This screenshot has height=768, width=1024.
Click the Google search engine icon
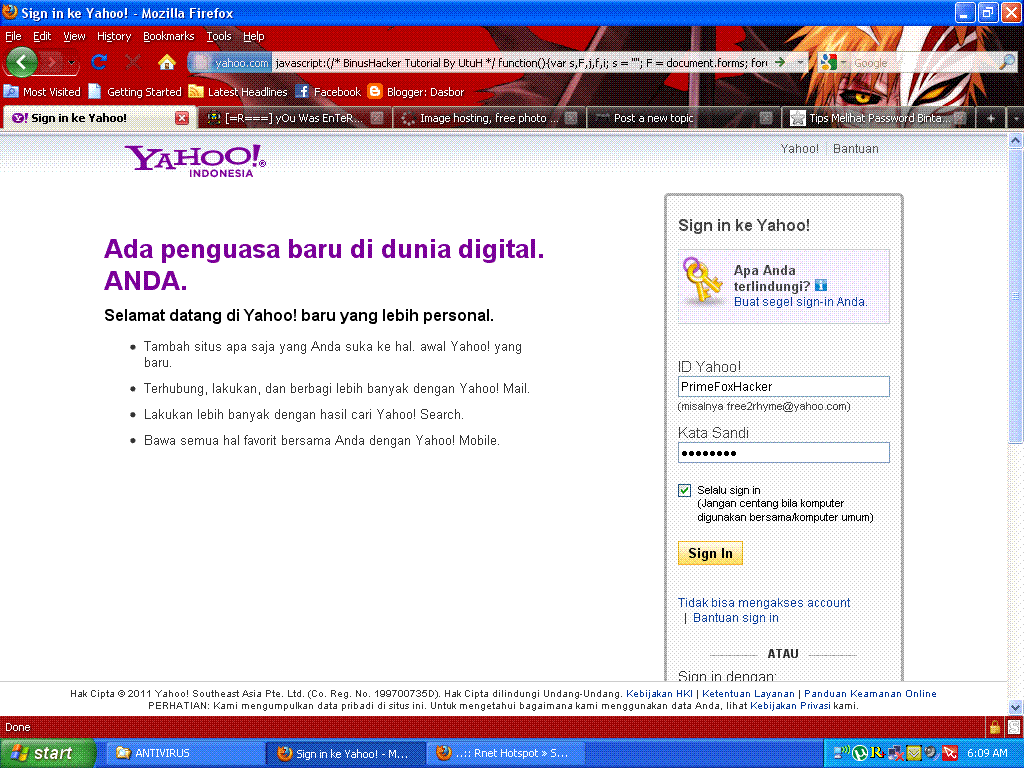point(828,63)
